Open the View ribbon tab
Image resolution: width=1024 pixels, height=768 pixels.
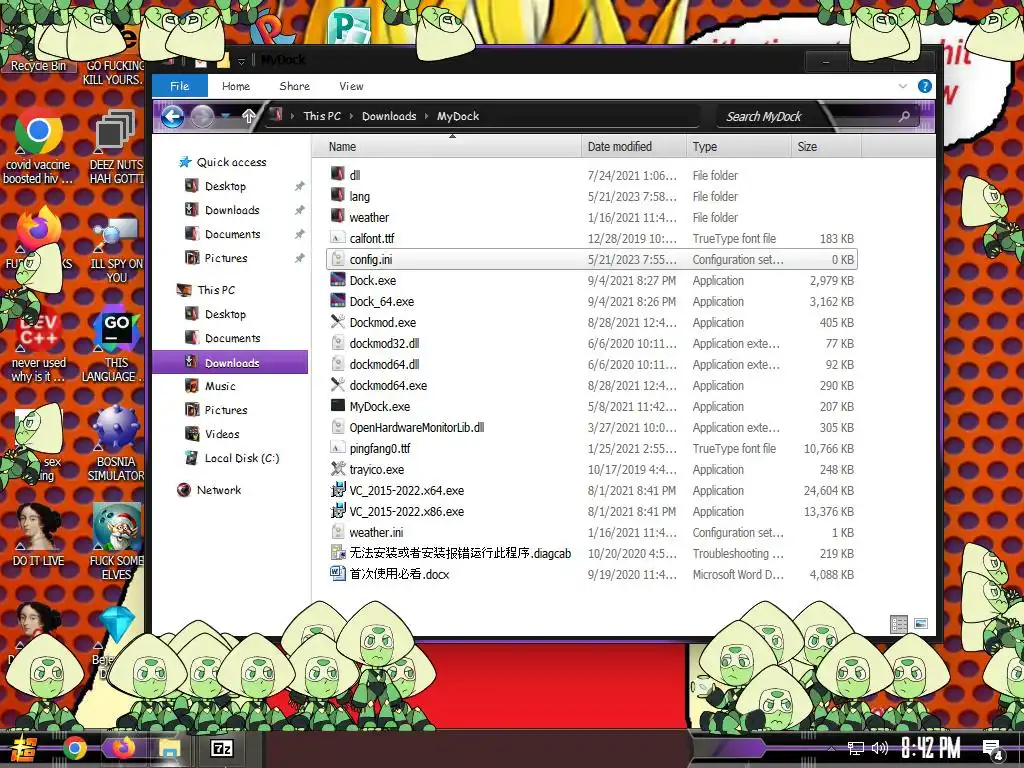pos(351,86)
